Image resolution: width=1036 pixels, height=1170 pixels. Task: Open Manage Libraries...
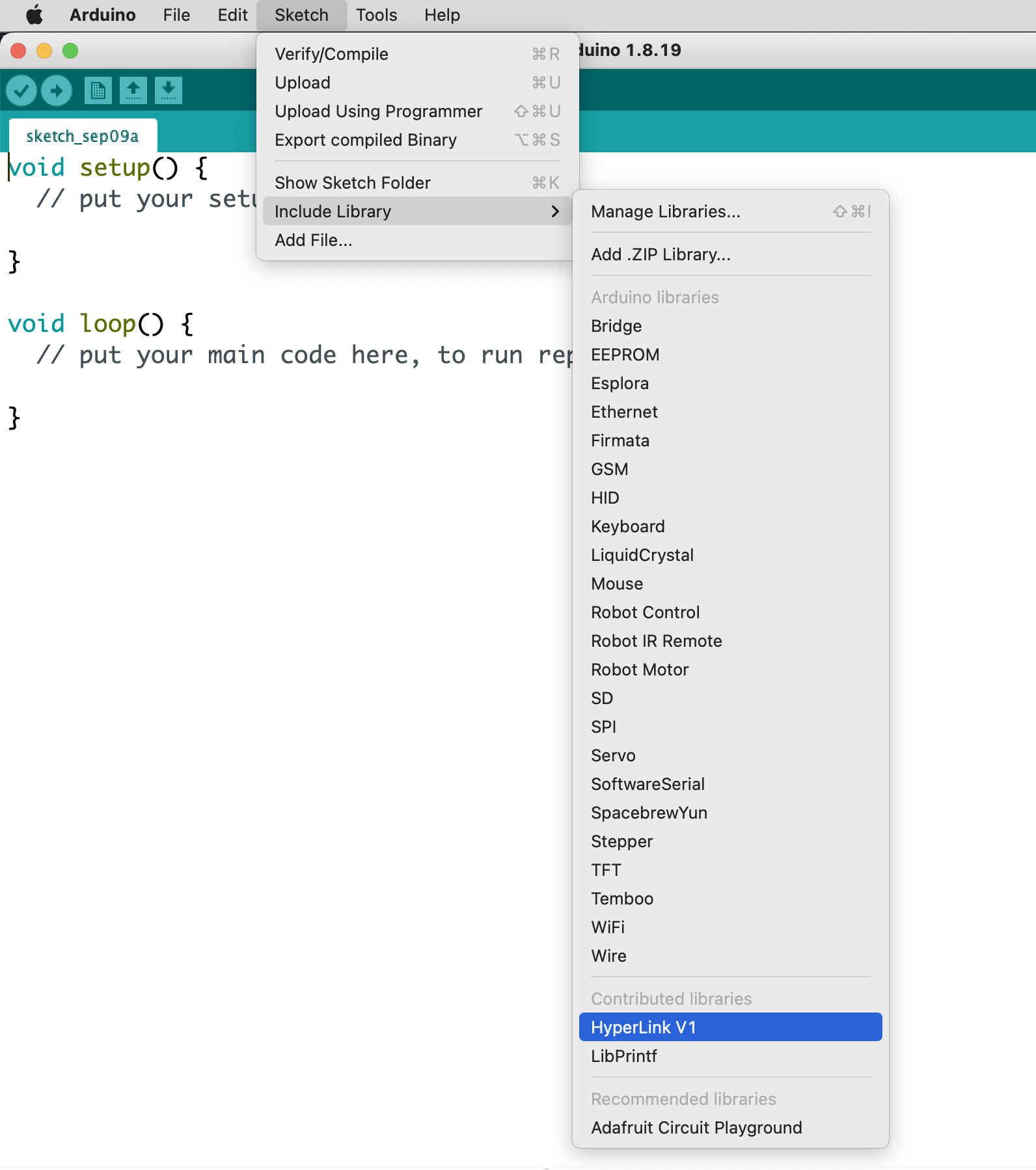[x=731, y=211]
